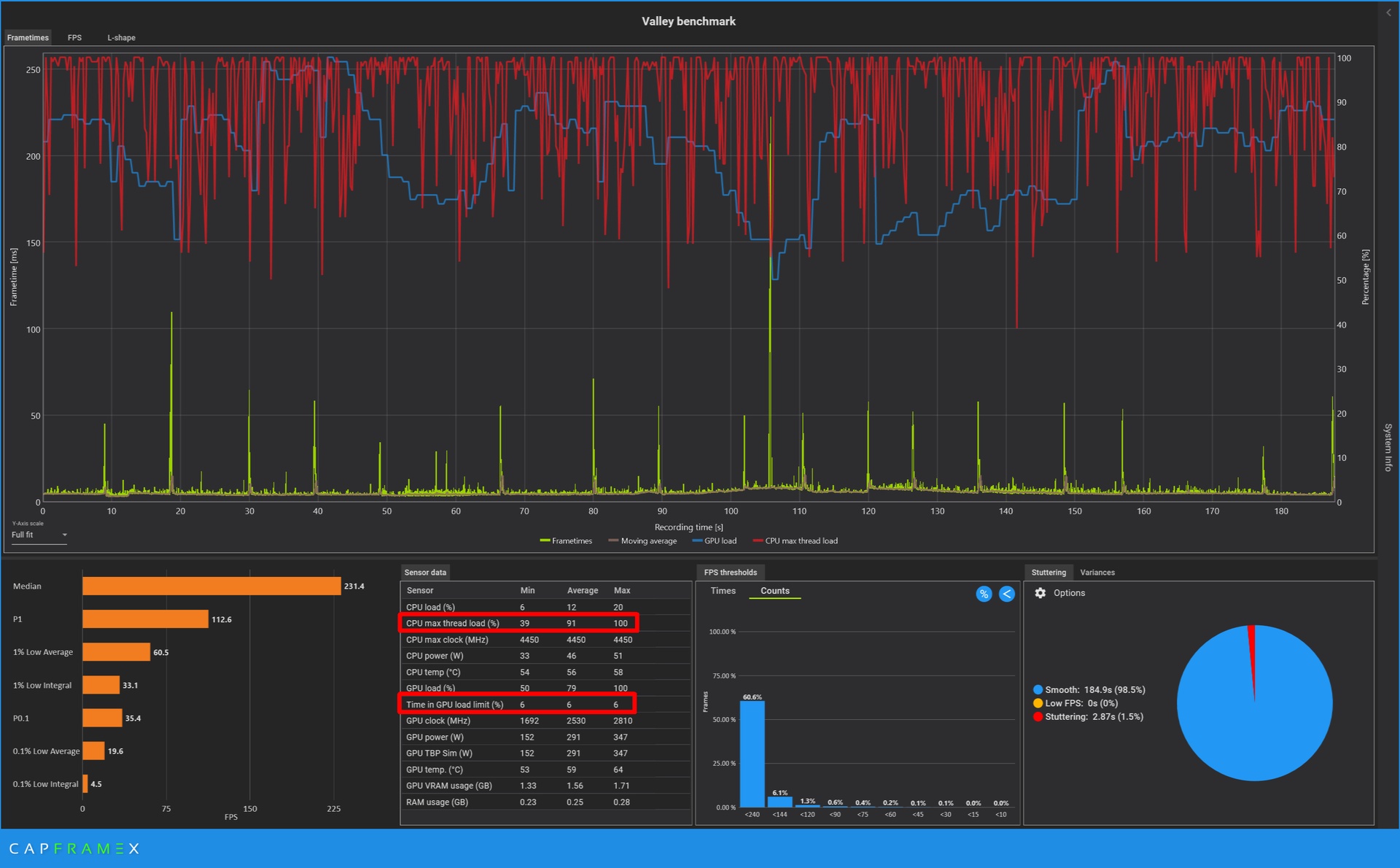1400x868 pixels.
Task: Toggle the GPU load legend entry
Action: tap(715, 540)
